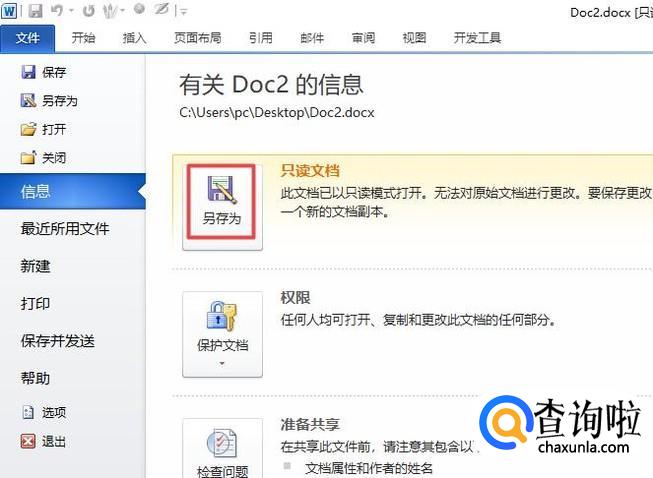Click the Undo arrow in quick access toolbar

(x=57, y=10)
